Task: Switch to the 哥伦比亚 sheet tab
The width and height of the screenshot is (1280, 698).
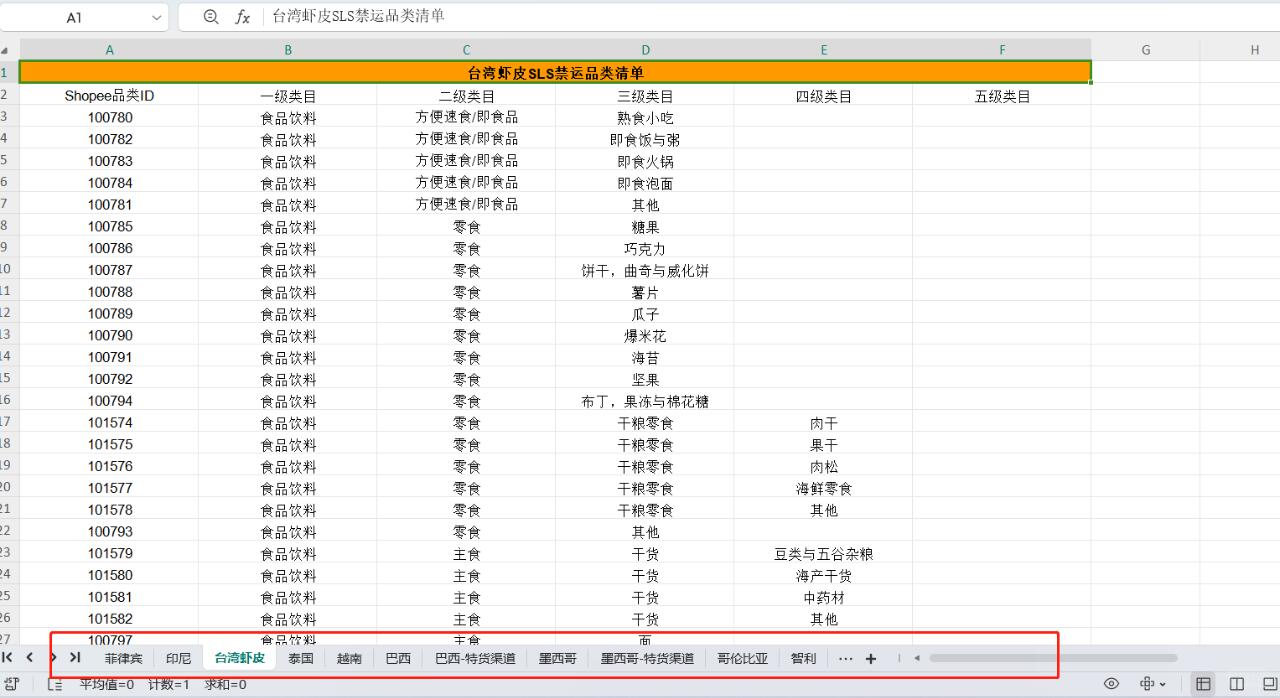Action: (x=743, y=659)
